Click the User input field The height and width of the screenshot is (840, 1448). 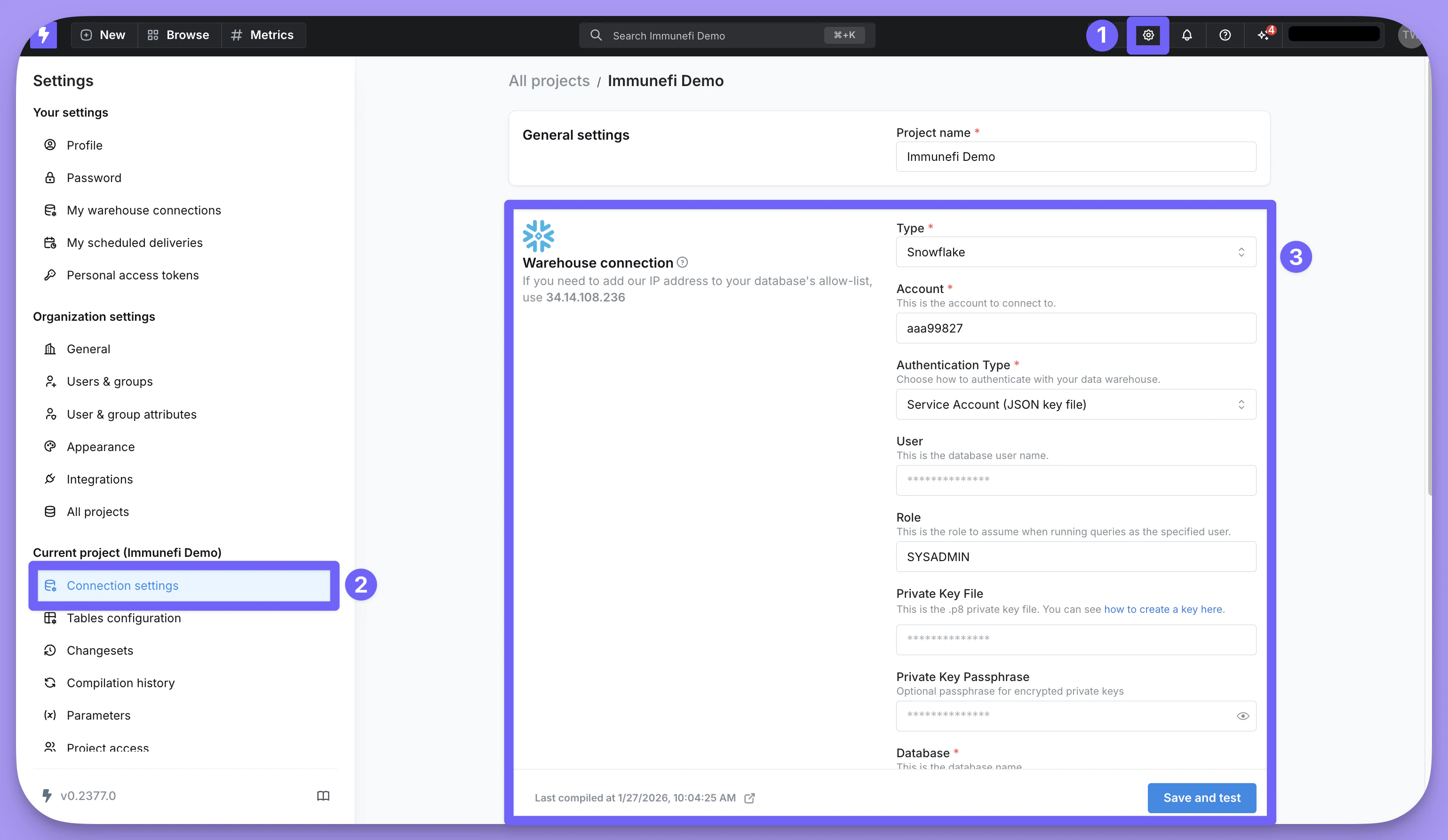1076,480
